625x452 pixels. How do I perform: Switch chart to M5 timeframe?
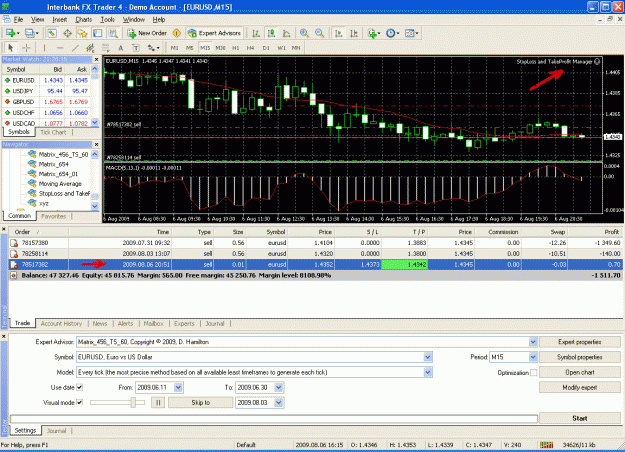tap(190, 48)
